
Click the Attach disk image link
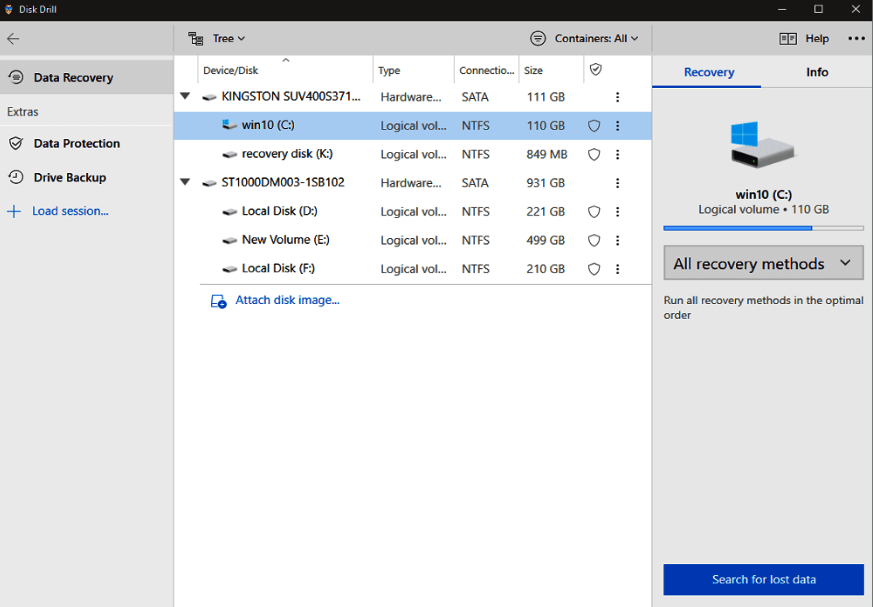287,300
